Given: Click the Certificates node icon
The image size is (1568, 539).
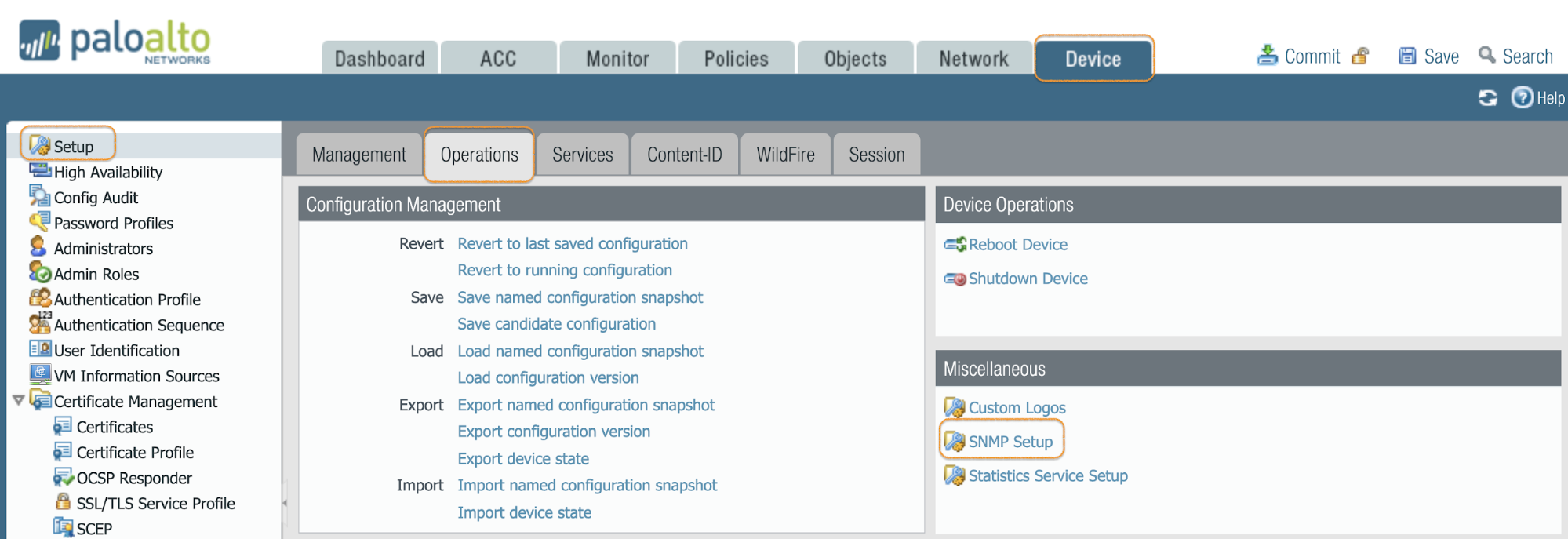Looking at the screenshot, I should click(62, 426).
